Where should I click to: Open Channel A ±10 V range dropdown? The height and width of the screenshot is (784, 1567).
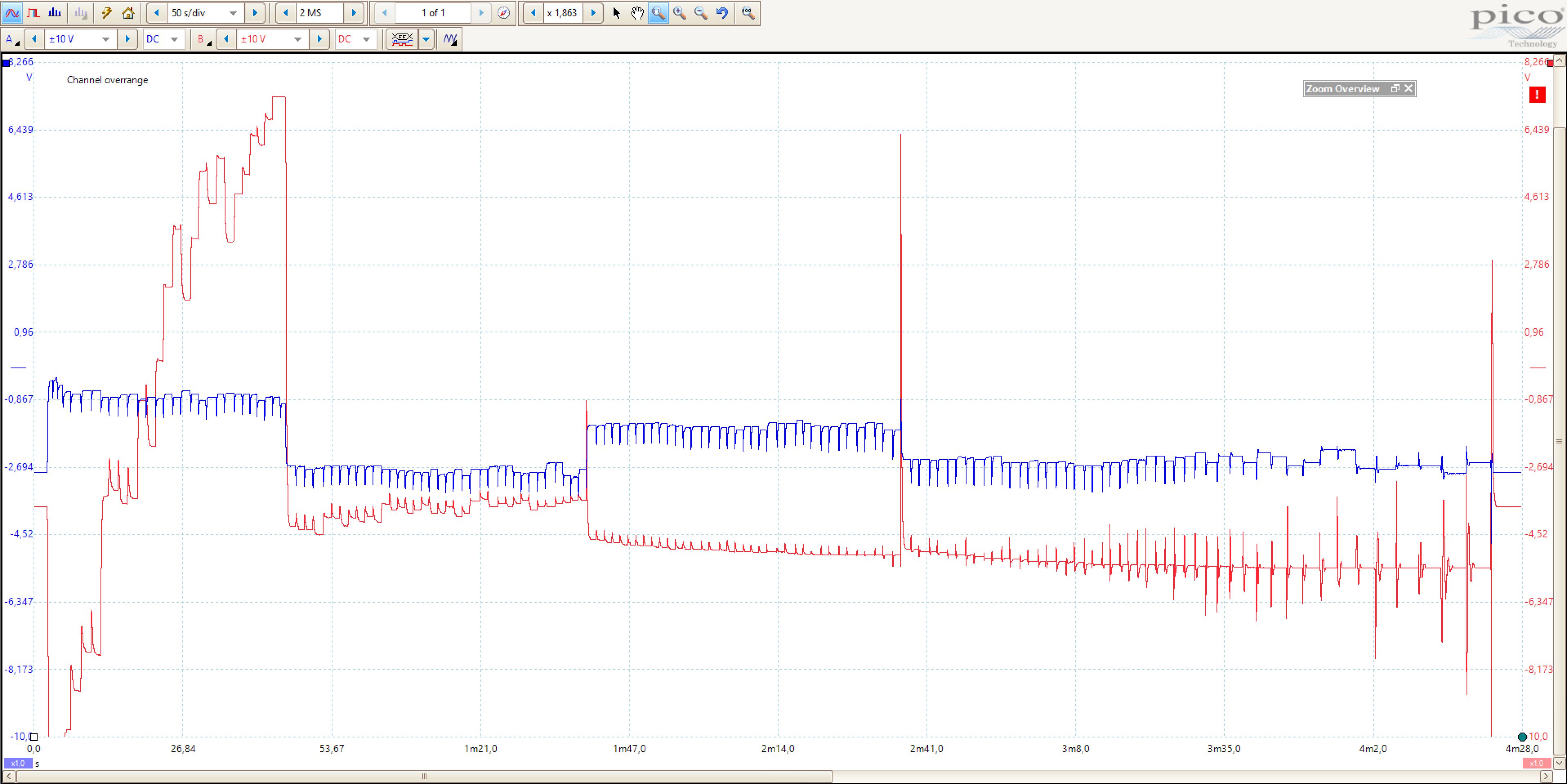106,39
